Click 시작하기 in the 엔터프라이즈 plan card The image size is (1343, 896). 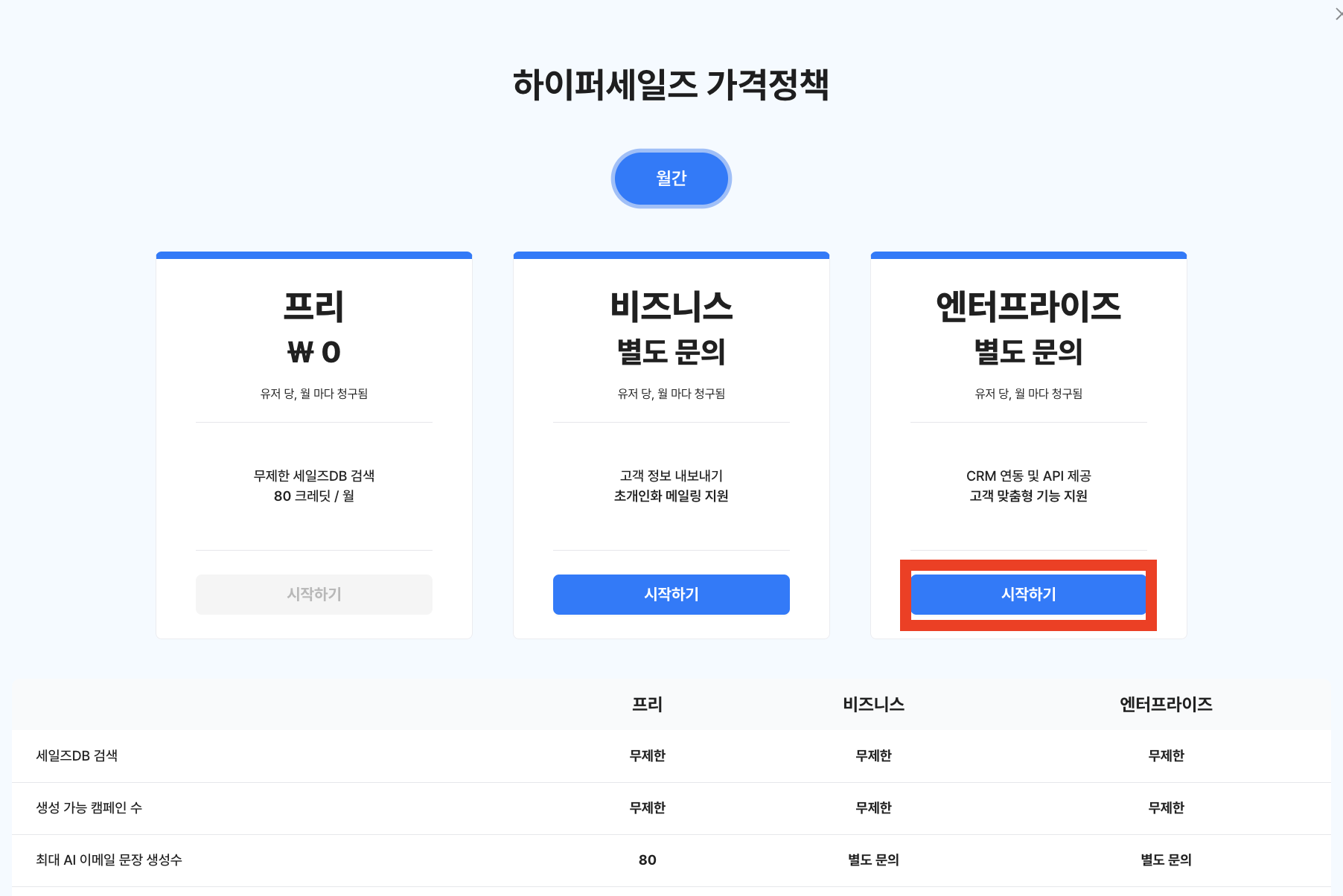point(1028,594)
